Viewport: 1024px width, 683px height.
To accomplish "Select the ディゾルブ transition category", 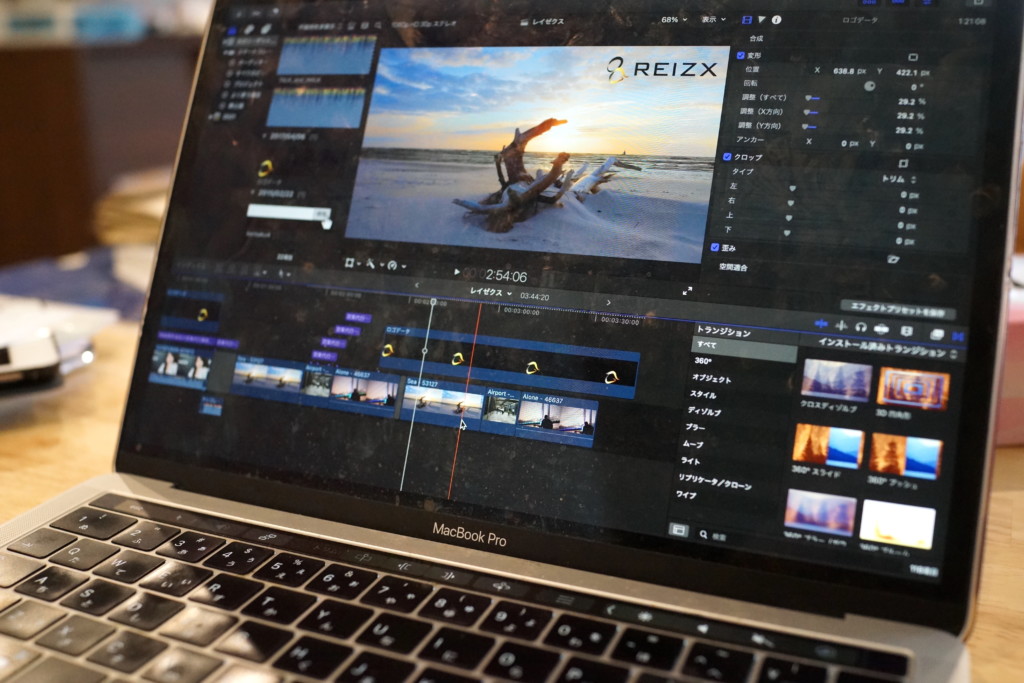I will tap(705, 411).
